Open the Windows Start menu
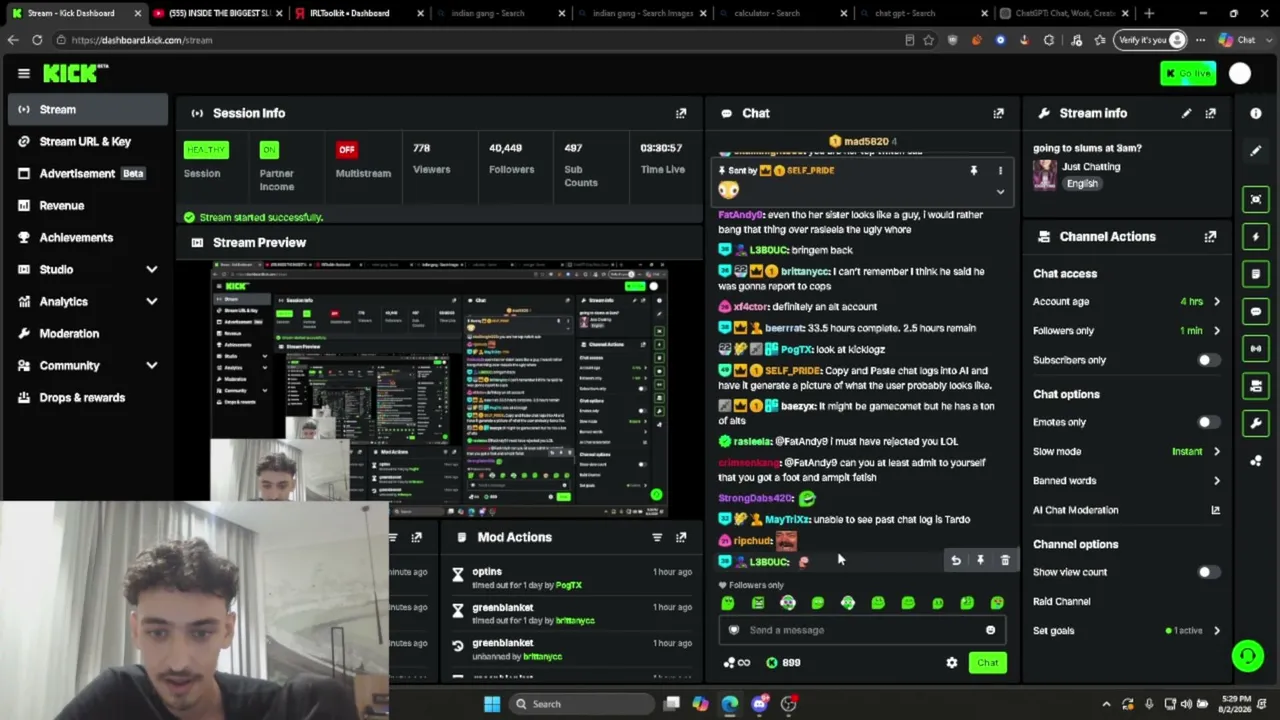Image resolution: width=1280 pixels, height=720 pixels. [x=492, y=704]
